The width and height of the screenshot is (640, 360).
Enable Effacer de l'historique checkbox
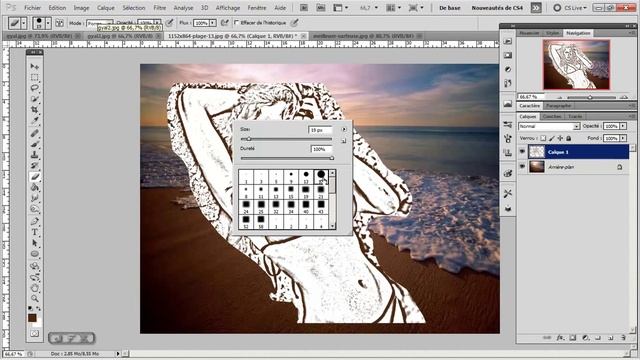(x=237, y=23)
